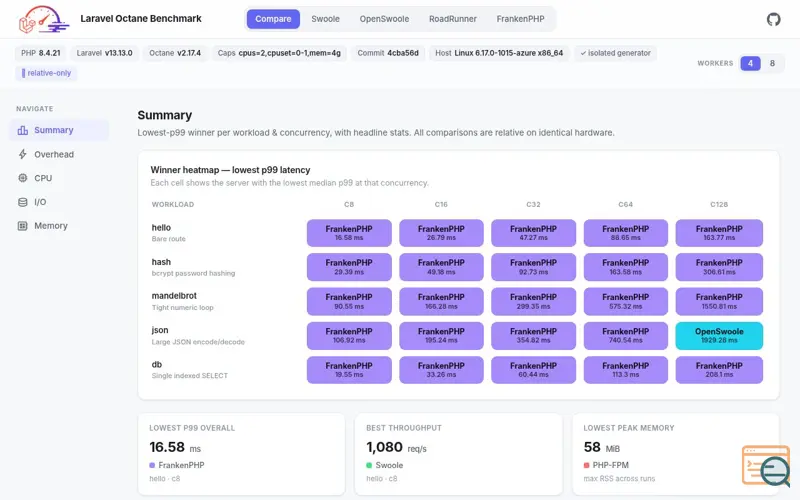Click hash c64 163.58 ms cell
The height and width of the screenshot is (500, 800).
pos(626,267)
